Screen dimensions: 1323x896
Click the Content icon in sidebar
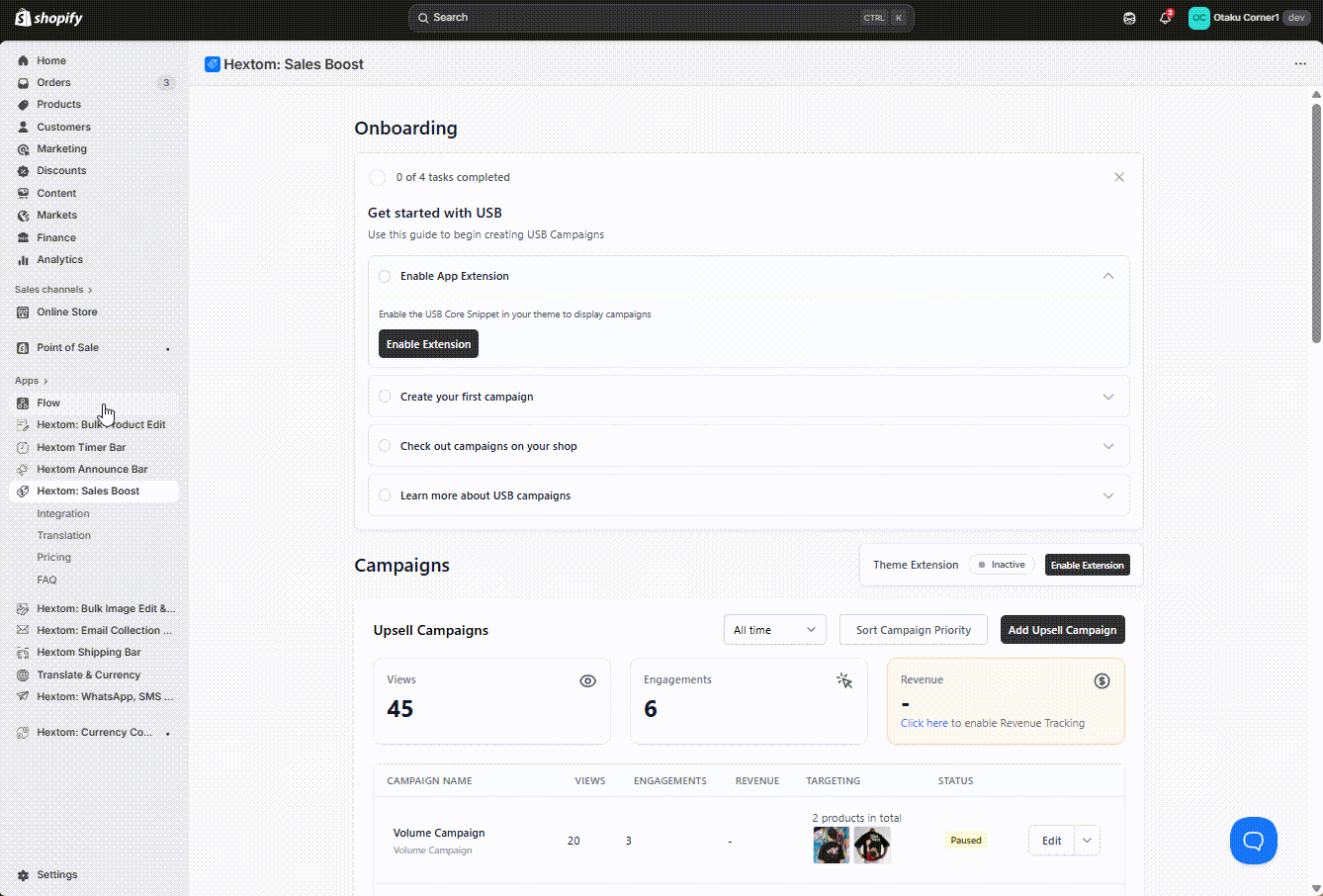pyautogui.click(x=23, y=194)
